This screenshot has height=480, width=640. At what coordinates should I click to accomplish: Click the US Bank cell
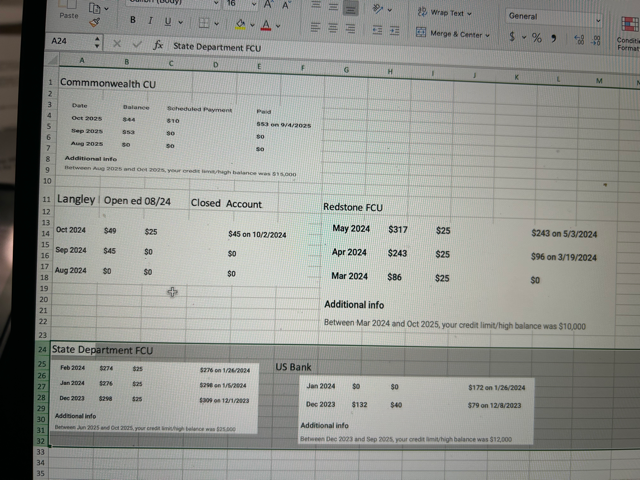pos(293,367)
